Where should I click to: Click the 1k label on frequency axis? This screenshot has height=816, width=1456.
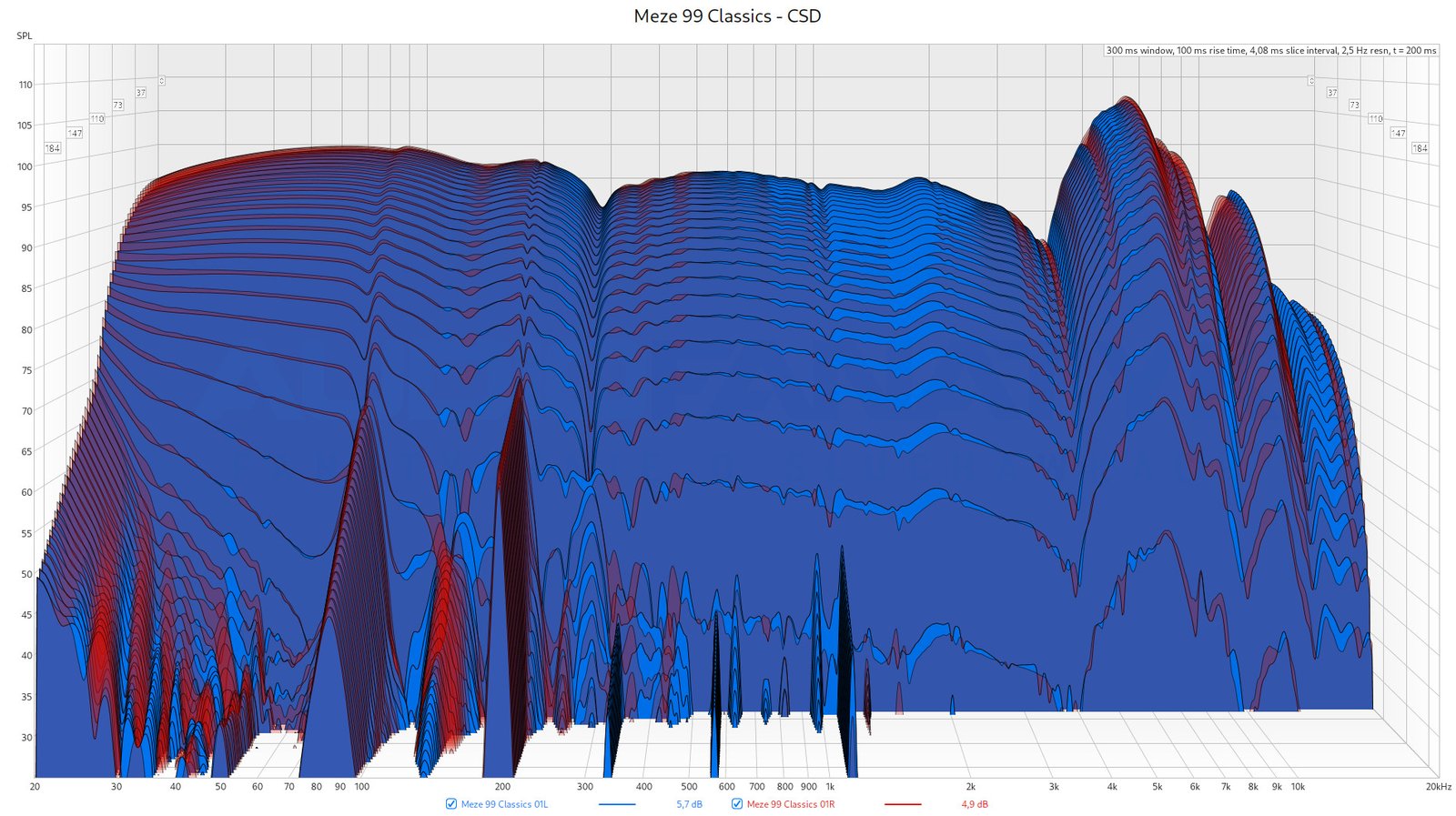coord(830,787)
